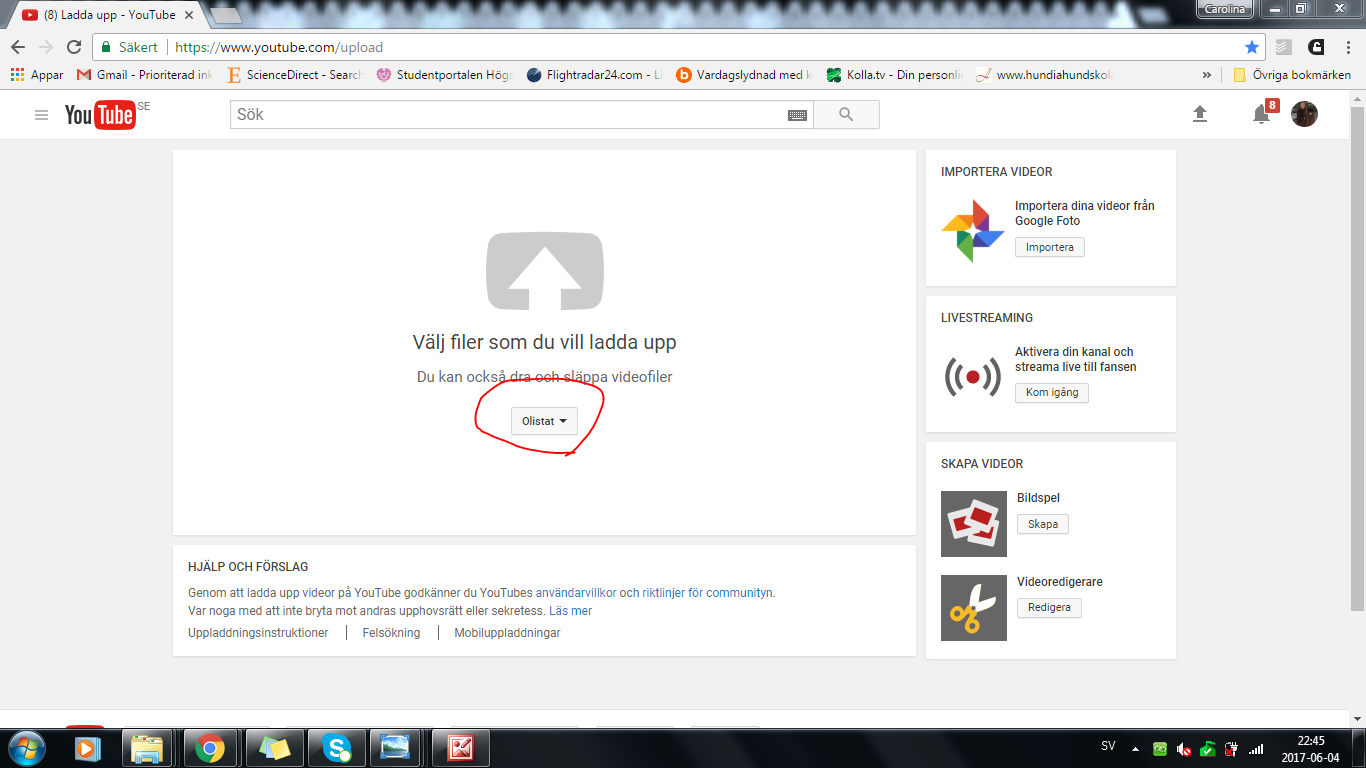
Task: Open the Flightradar24.com bookmark
Action: [595, 75]
